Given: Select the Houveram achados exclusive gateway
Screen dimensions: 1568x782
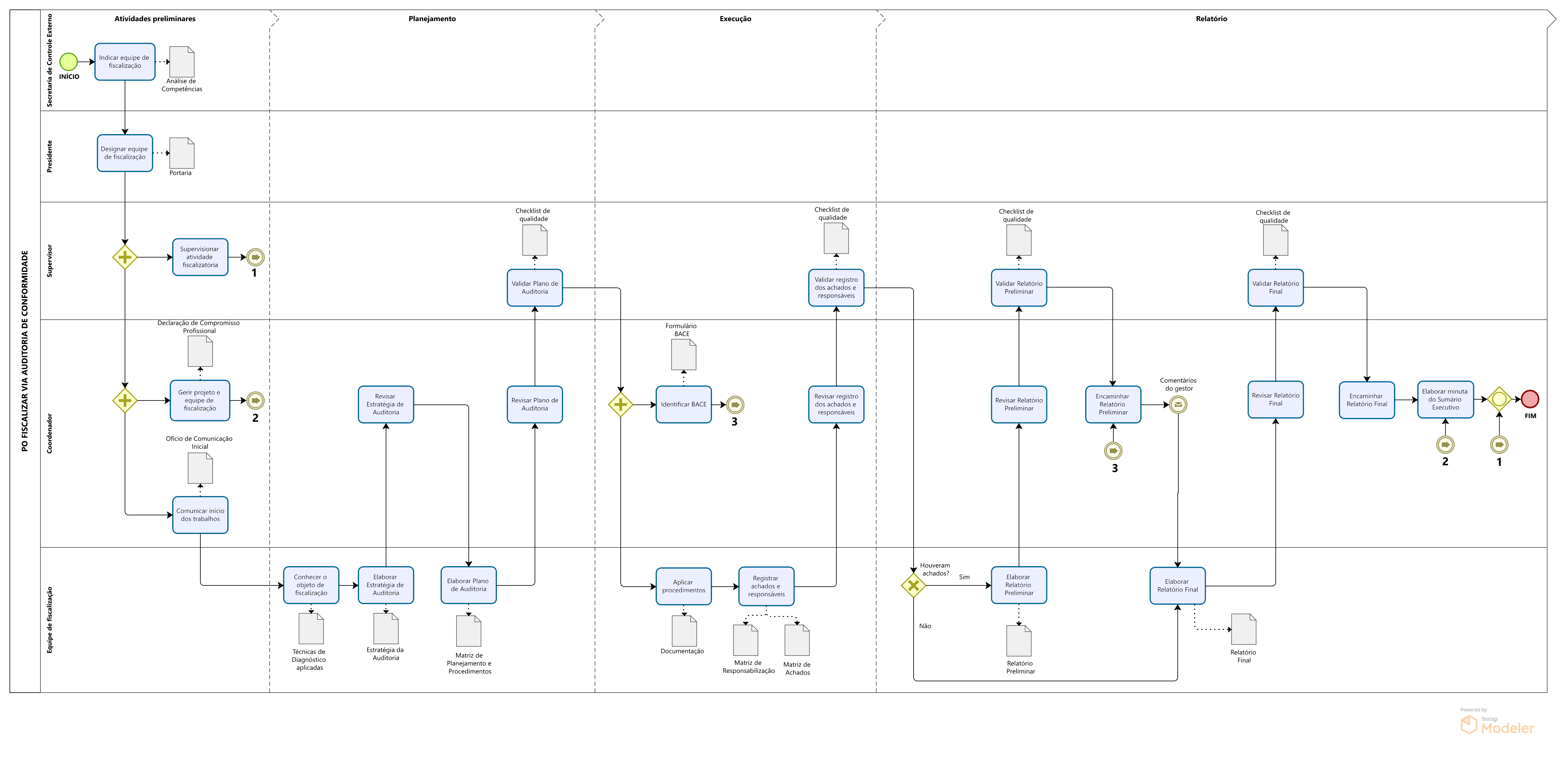Looking at the screenshot, I should 913,585.
